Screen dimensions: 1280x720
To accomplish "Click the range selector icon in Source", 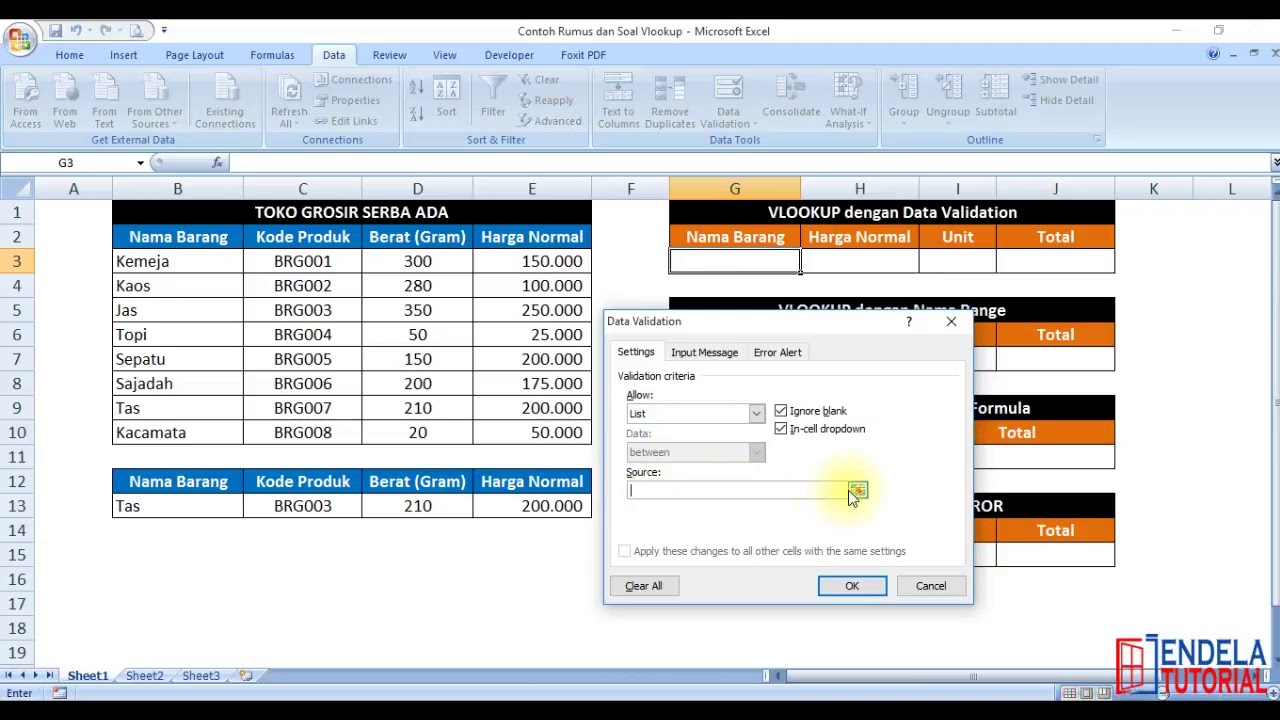I will point(858,491).
